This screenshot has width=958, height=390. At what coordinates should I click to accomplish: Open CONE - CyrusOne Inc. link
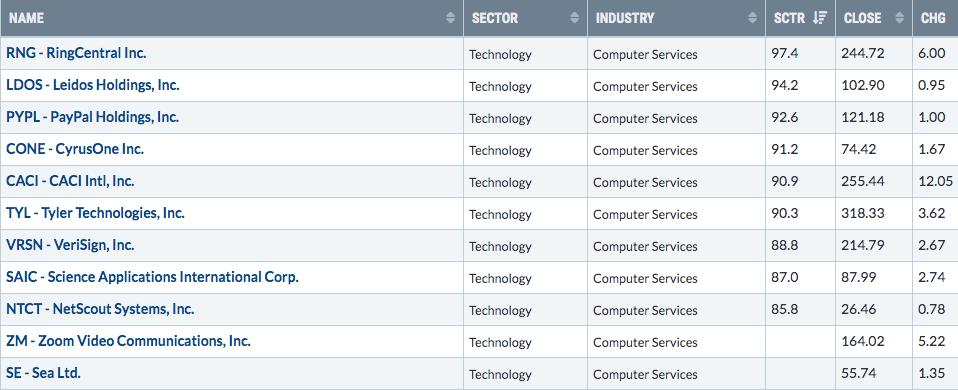[75, 149]
